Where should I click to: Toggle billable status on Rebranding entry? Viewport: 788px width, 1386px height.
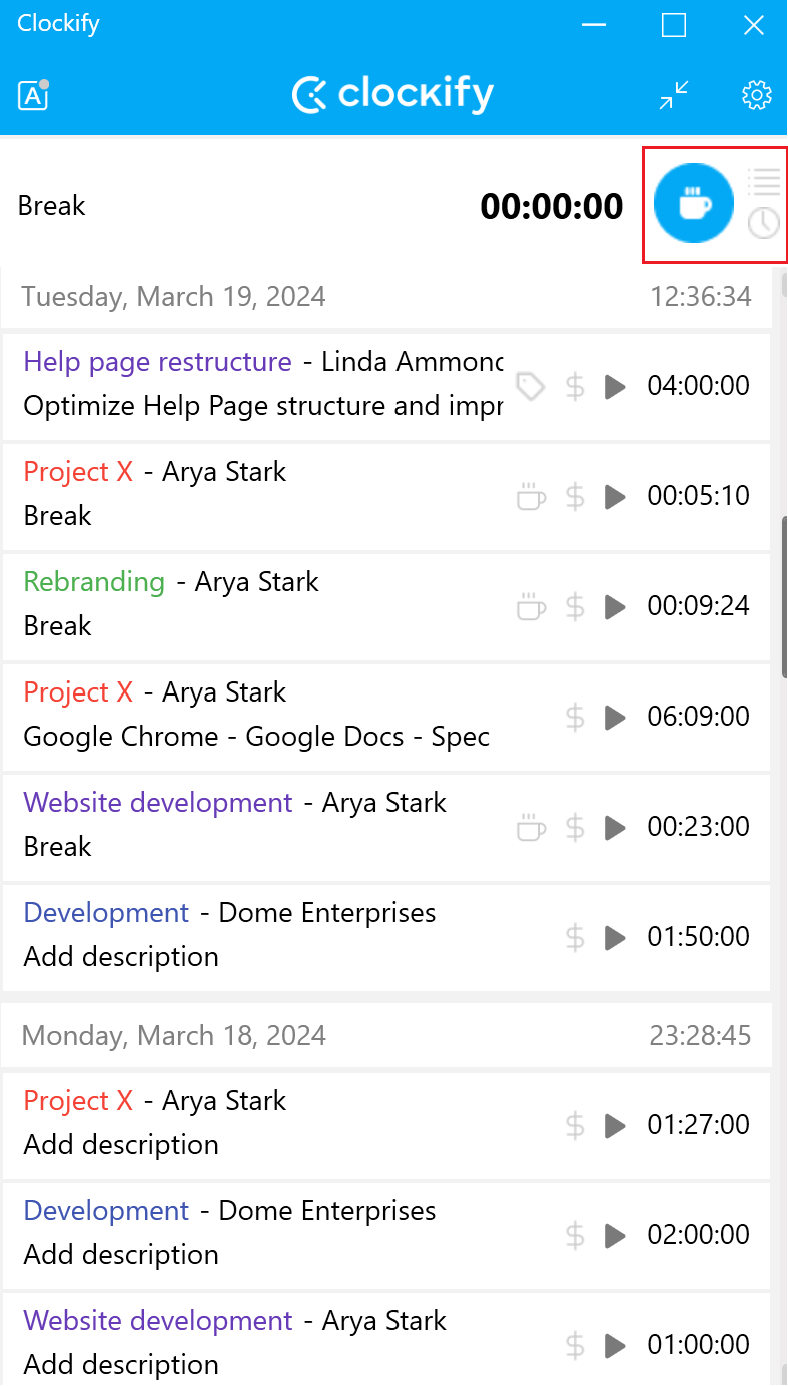(575, 606)
